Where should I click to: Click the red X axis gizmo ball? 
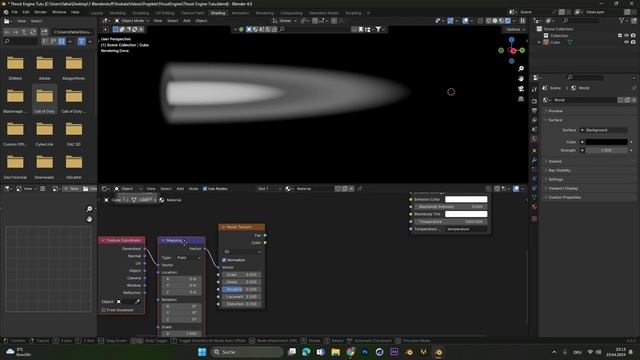(513, 51)
